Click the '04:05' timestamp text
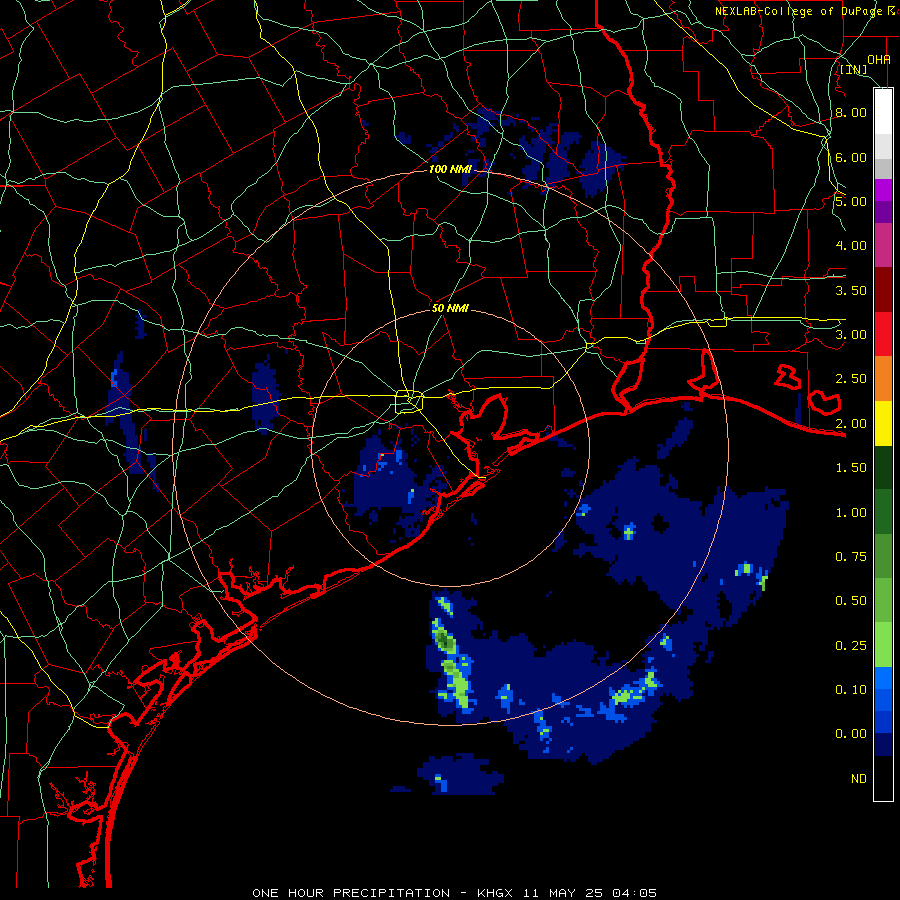The image size is (900, 900). [634, 893]
